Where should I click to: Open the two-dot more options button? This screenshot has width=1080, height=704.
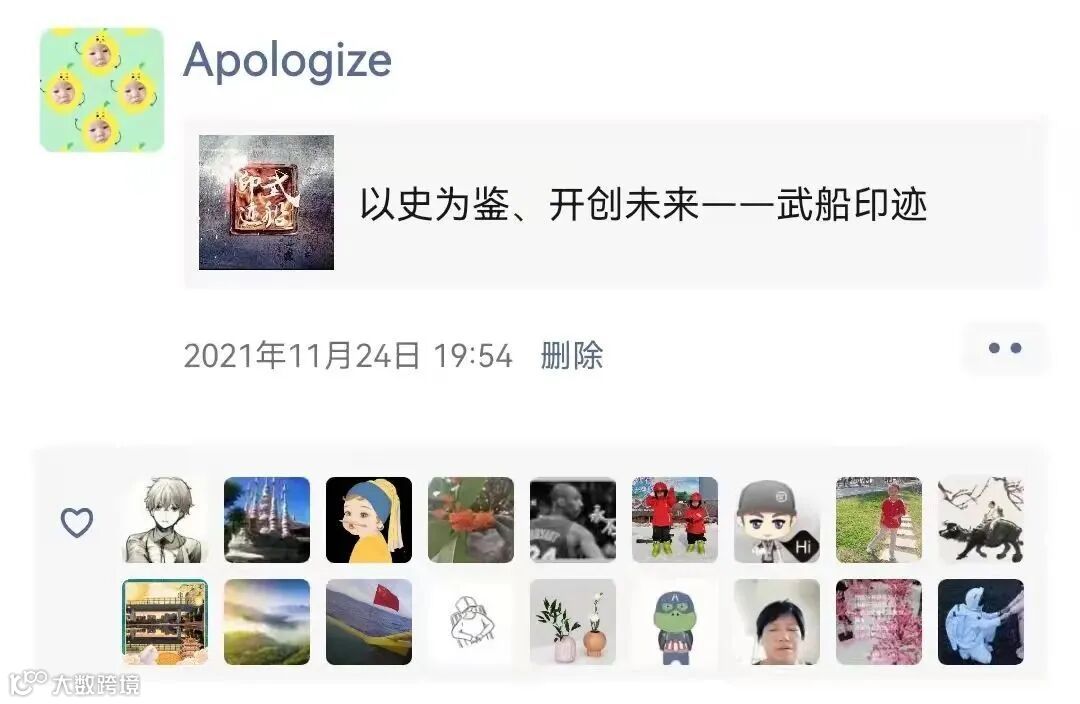[x=1005, y=349]
